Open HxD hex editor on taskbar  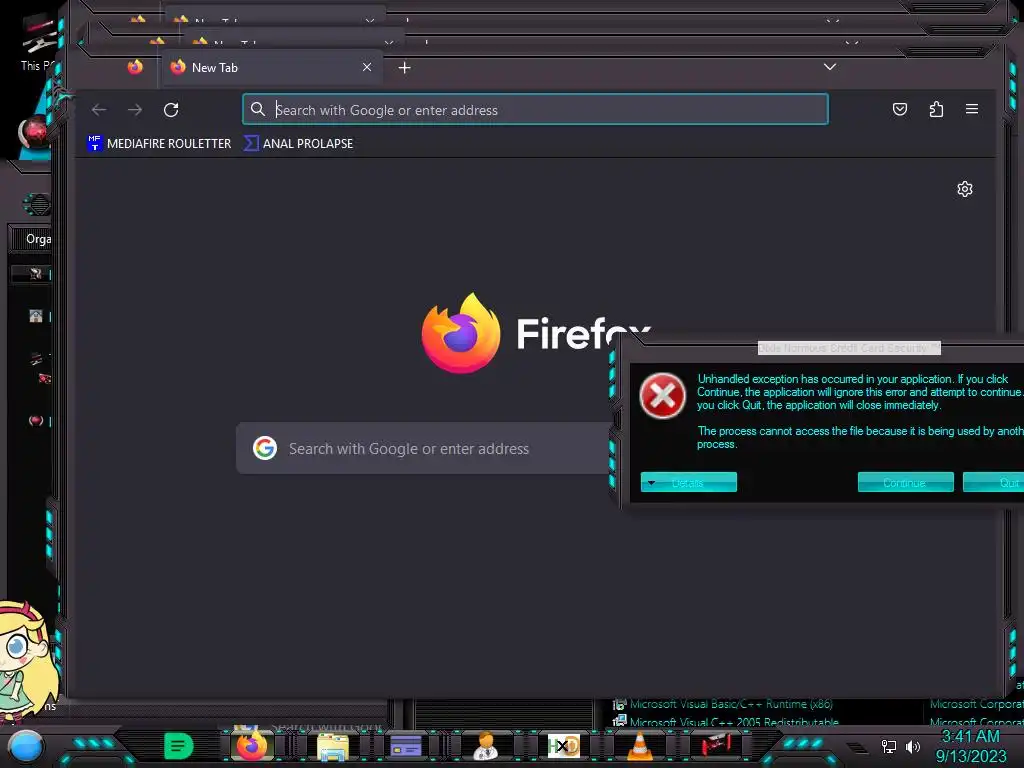tap(564, 746)
